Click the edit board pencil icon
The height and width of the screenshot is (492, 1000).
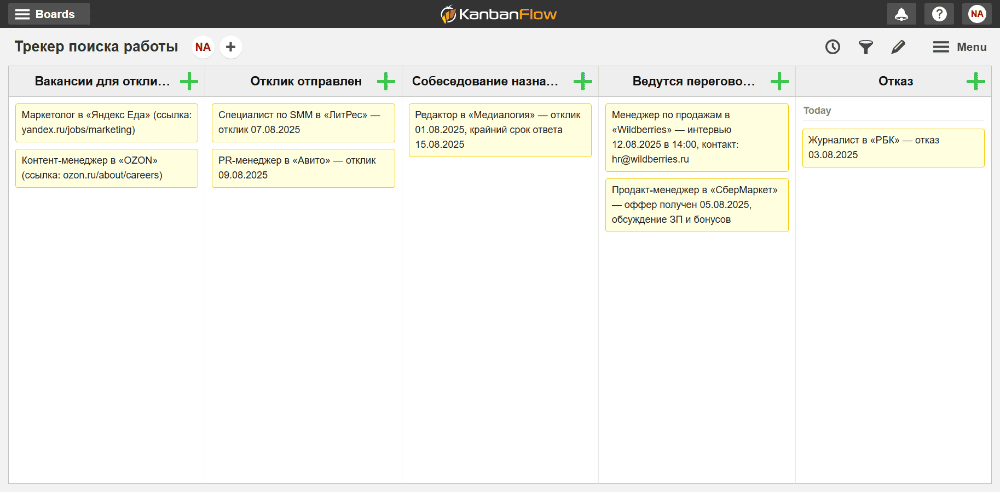pyautogui.click(x=898, y=47)
